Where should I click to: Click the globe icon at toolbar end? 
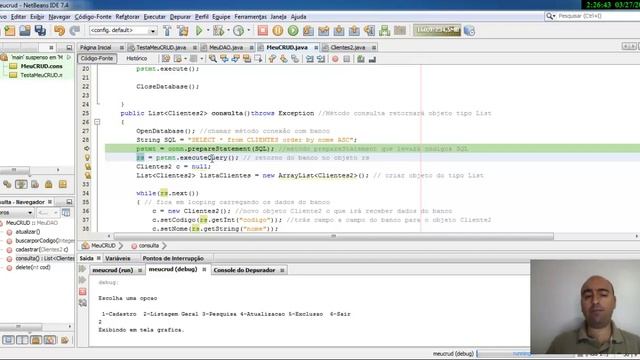[x=469, y=31]
